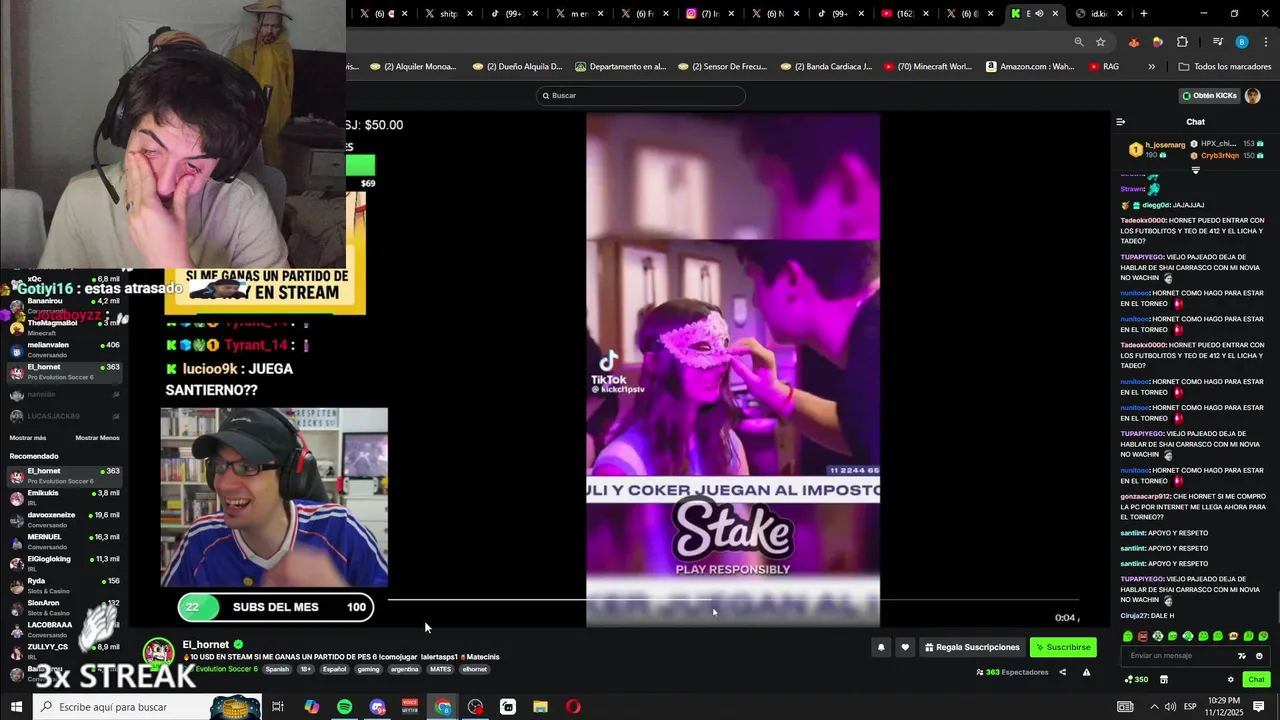Click the share icon next to viewers
The image size is (1280, 720).
(x=1062, y=672)
